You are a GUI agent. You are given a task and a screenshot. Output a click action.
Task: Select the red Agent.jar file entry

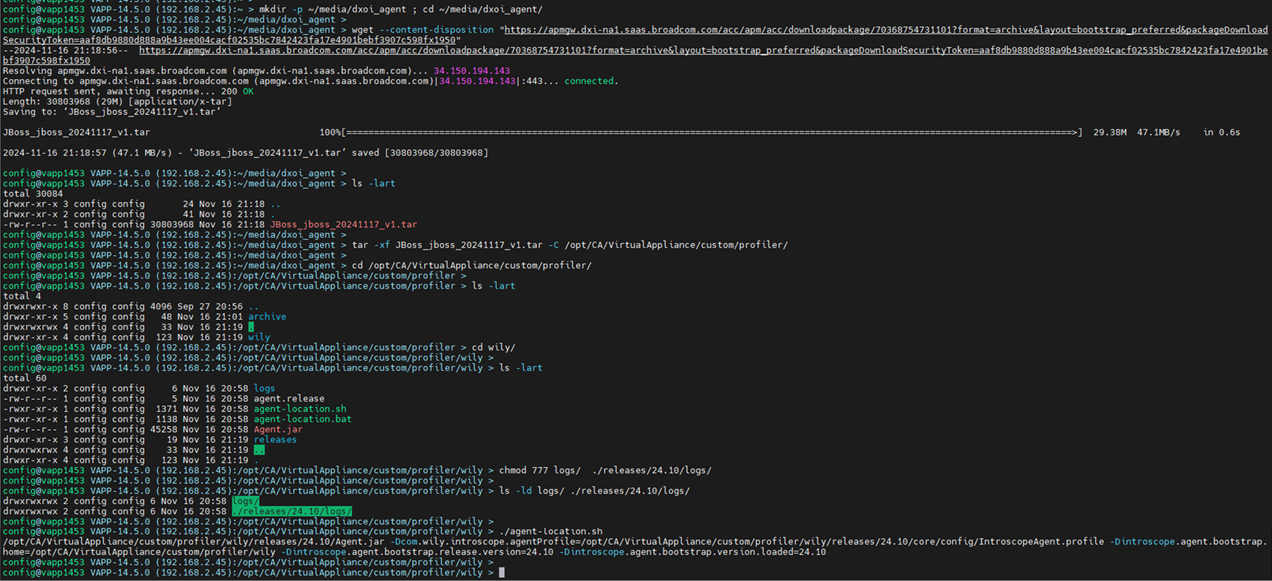(x=278, y=429)
